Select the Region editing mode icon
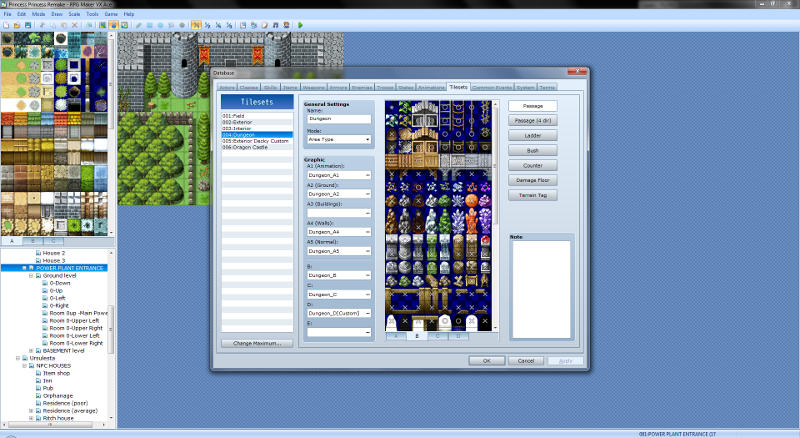This screenshot has width=800, height=438. pos(124,25)
